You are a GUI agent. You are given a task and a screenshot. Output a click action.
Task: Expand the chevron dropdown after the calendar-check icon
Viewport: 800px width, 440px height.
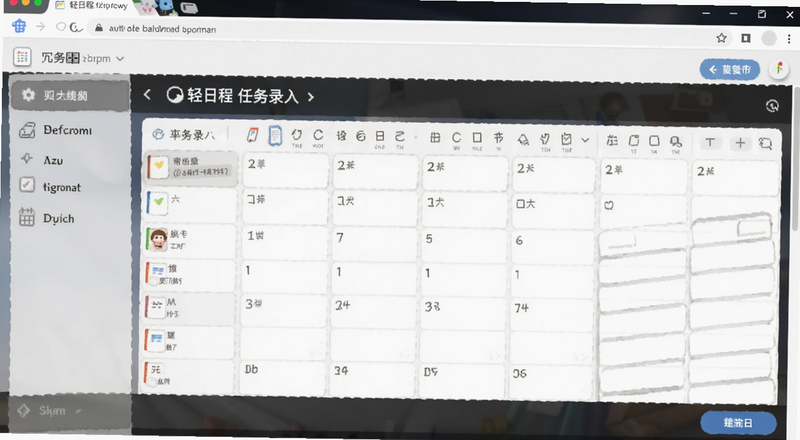(x=585, y=140)
